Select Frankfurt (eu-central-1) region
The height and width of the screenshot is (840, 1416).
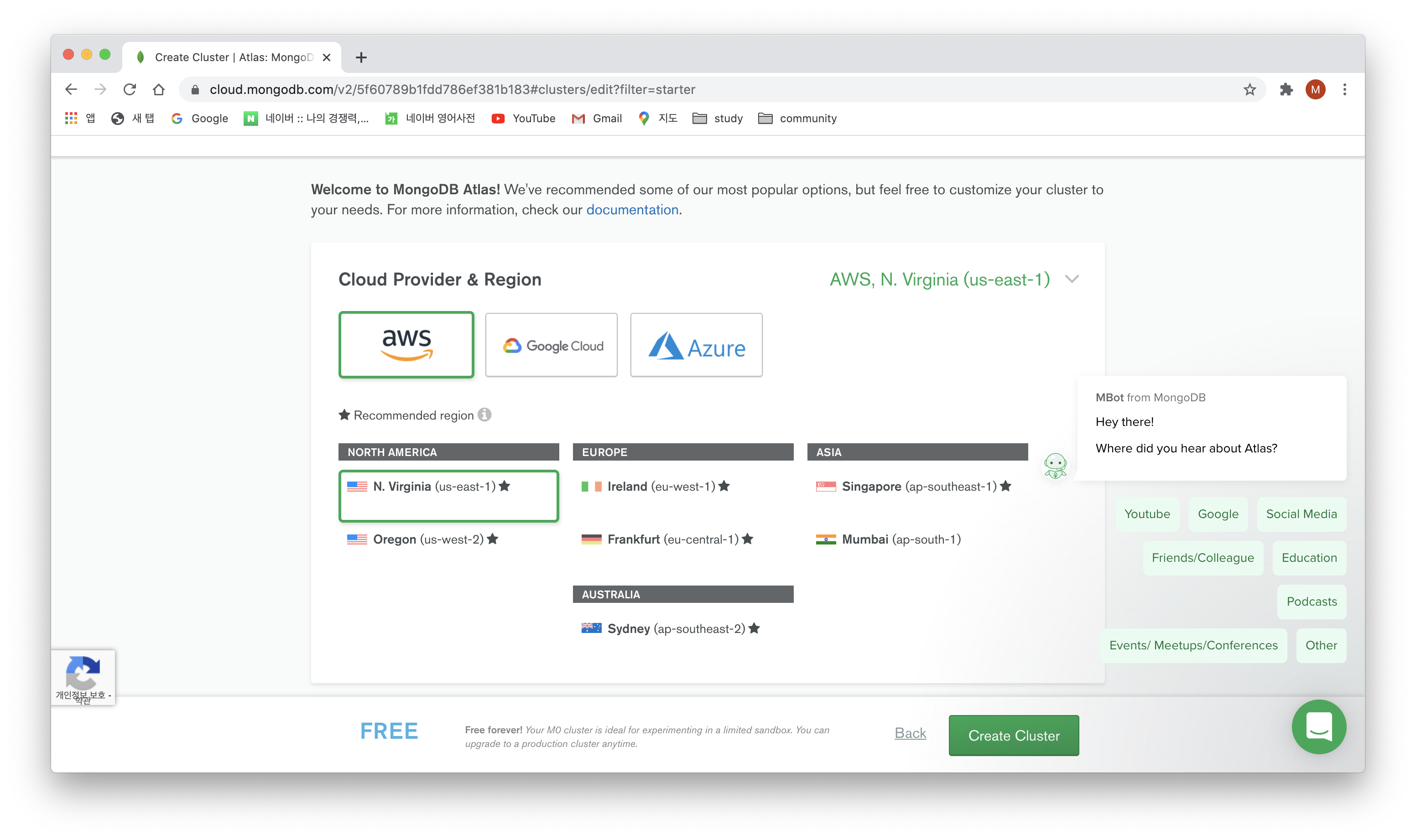[x=672, y=539]
